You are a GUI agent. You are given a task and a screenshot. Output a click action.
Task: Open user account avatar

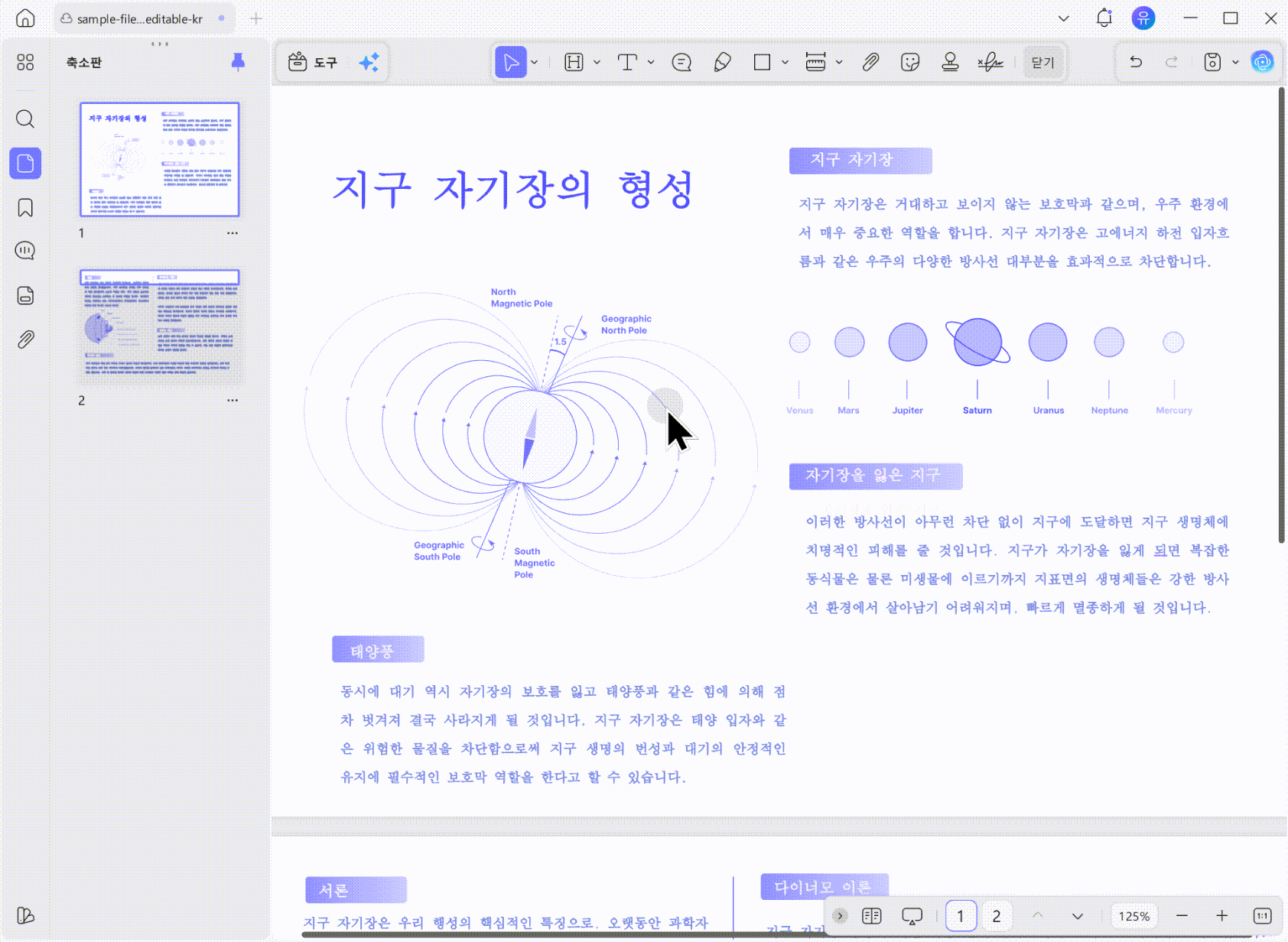click(1143, 18)
